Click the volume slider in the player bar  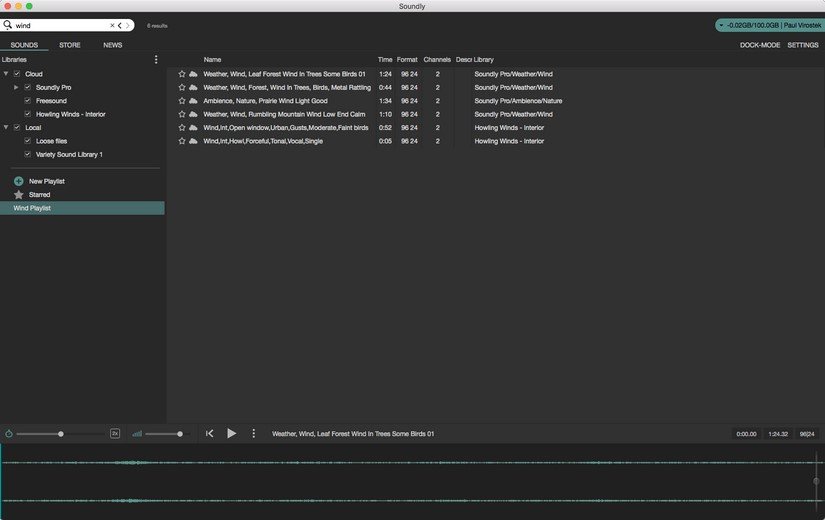coord(165,434)
